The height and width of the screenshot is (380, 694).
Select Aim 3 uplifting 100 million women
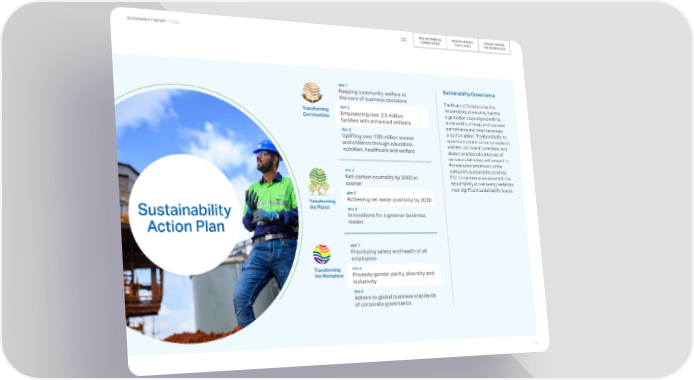378,141
